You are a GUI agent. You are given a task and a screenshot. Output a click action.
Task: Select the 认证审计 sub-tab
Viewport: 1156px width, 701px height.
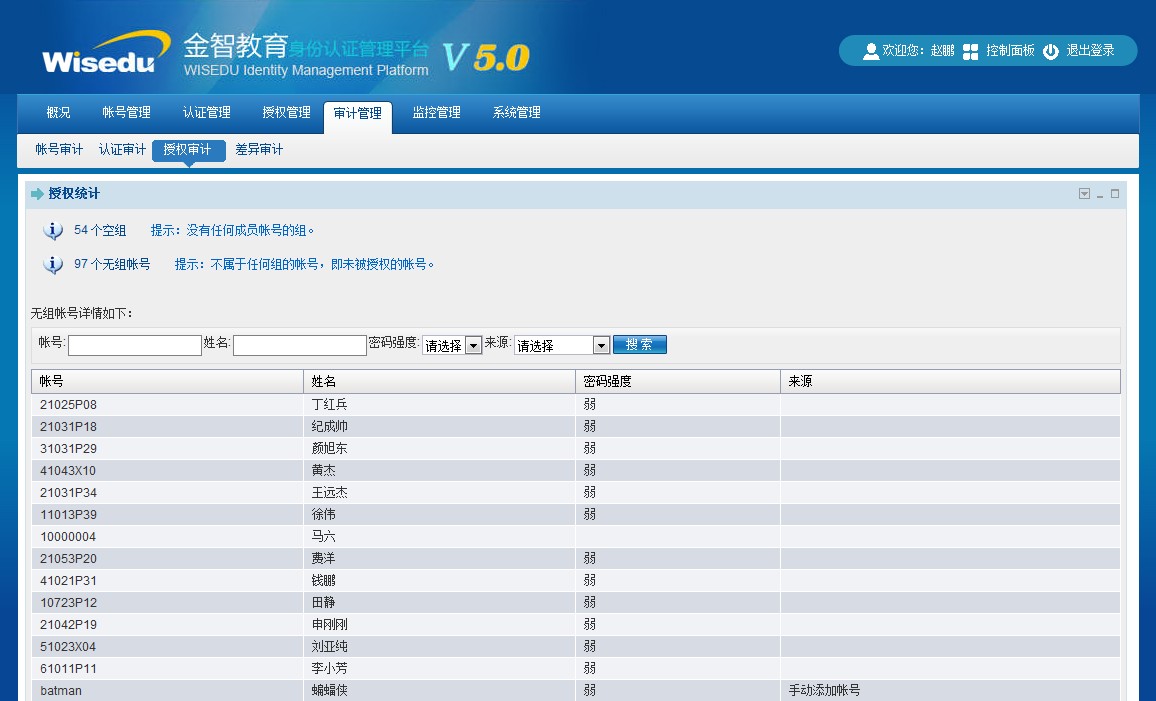(122, 150)
